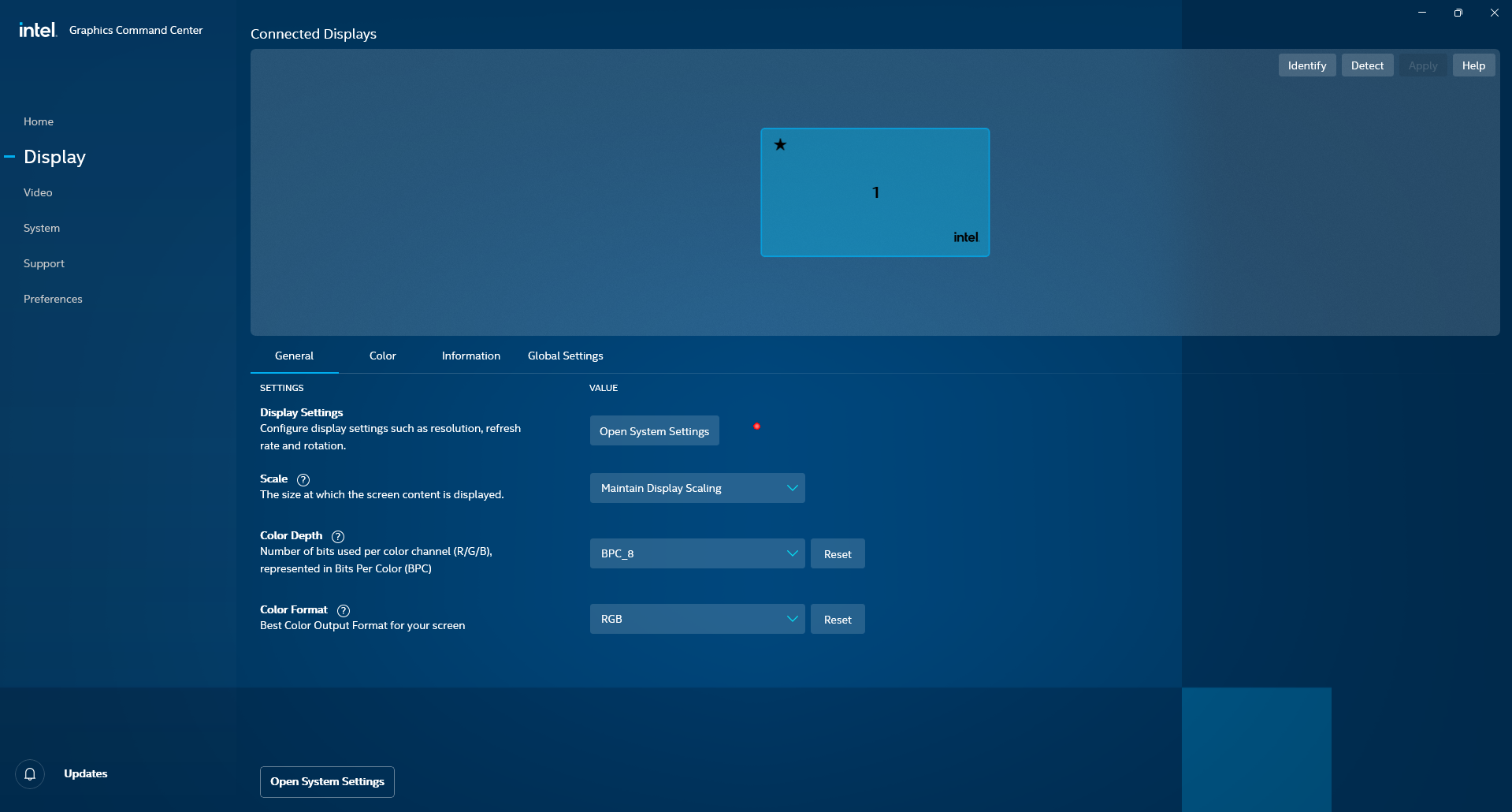Click the bottom Open System Settings button
This screenshot has width=1512, height=812.
(327, 782)
